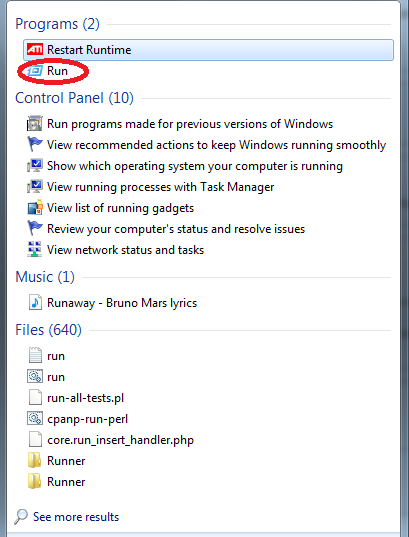Click the network icon for network status
The width and height of the screenshot is (409, 537).
coord(35,249)
